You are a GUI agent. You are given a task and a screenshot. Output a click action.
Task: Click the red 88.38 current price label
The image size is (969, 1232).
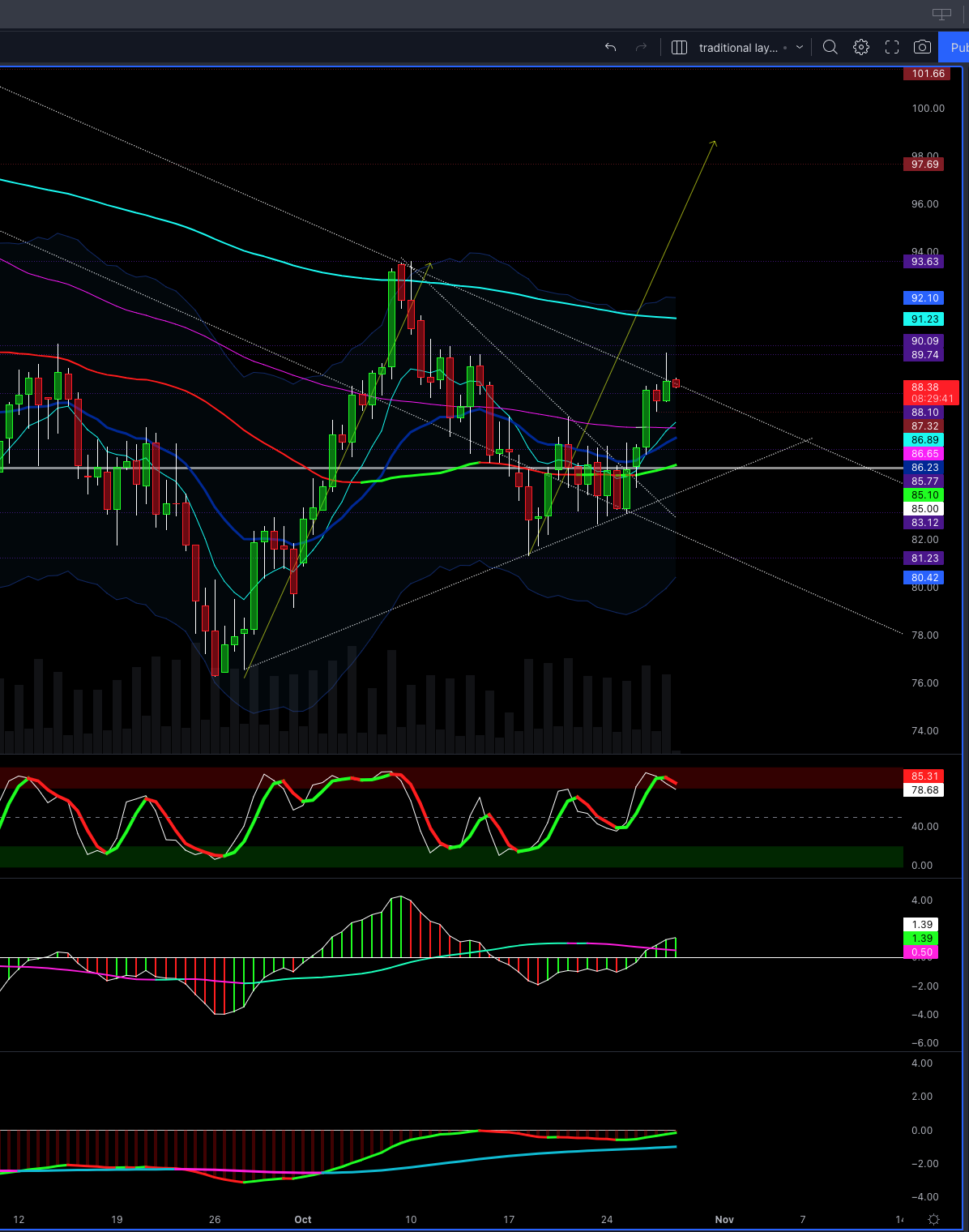pyautogui.click(x=924, y=388)
